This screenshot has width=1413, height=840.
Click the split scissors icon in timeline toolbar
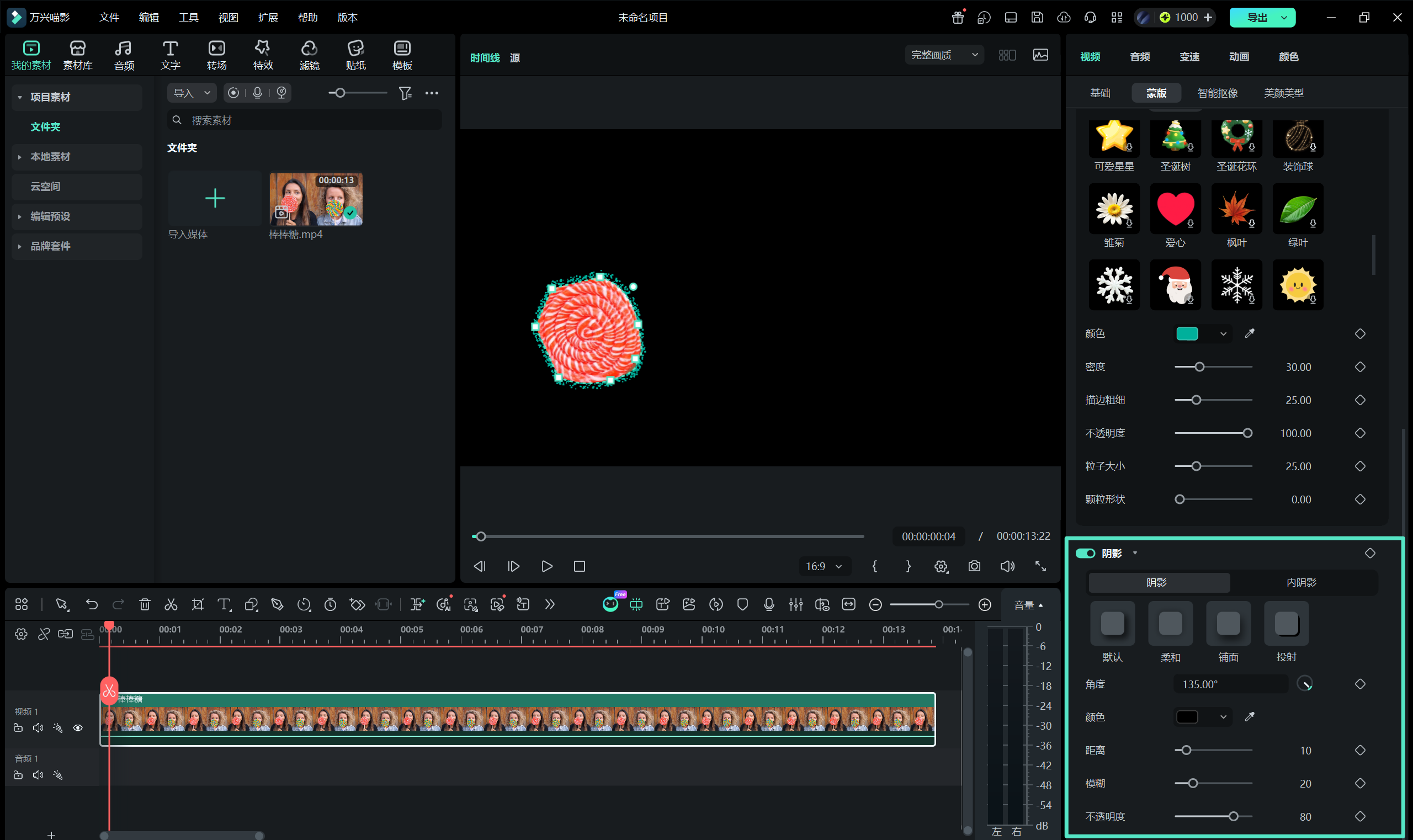(x=171, y=604)
